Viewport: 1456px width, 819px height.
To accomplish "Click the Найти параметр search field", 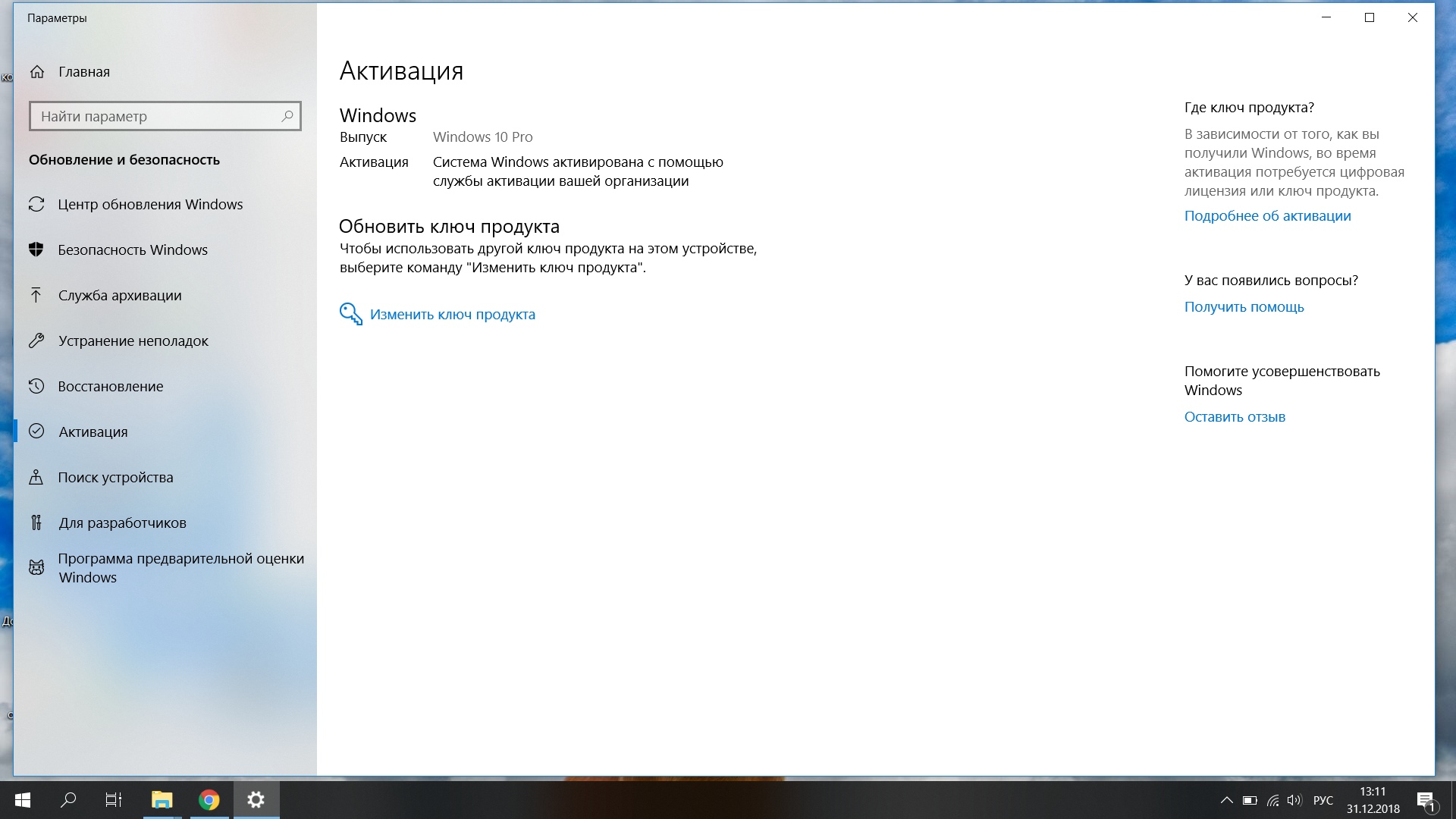I will click(x=165, y=116).
